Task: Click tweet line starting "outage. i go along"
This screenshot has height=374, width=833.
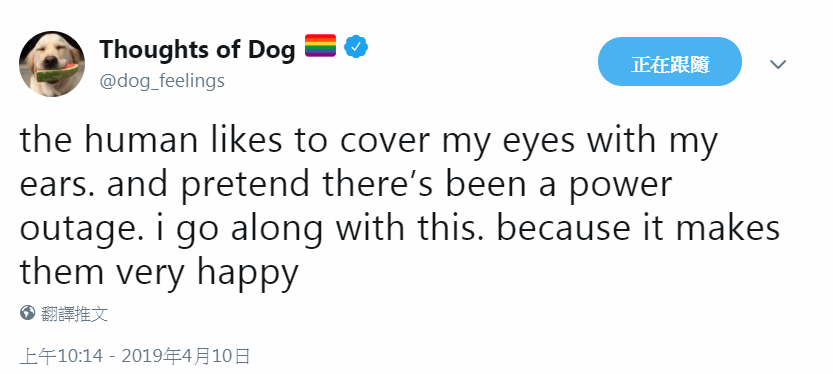Action: pos(400,230)
